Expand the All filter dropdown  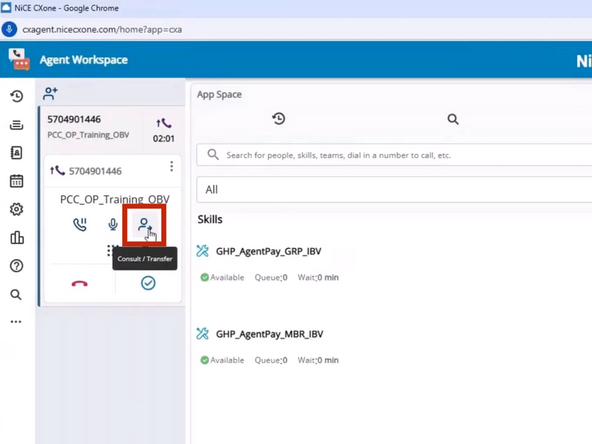coord(394,190)
